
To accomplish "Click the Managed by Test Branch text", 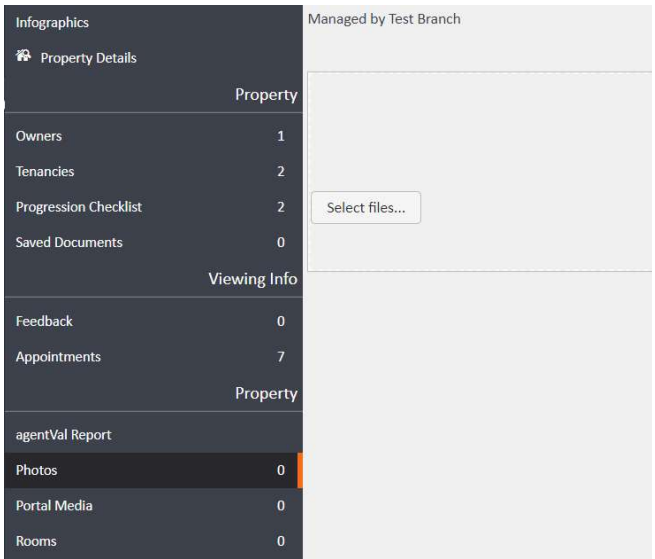I will click(x=384, y=19).
